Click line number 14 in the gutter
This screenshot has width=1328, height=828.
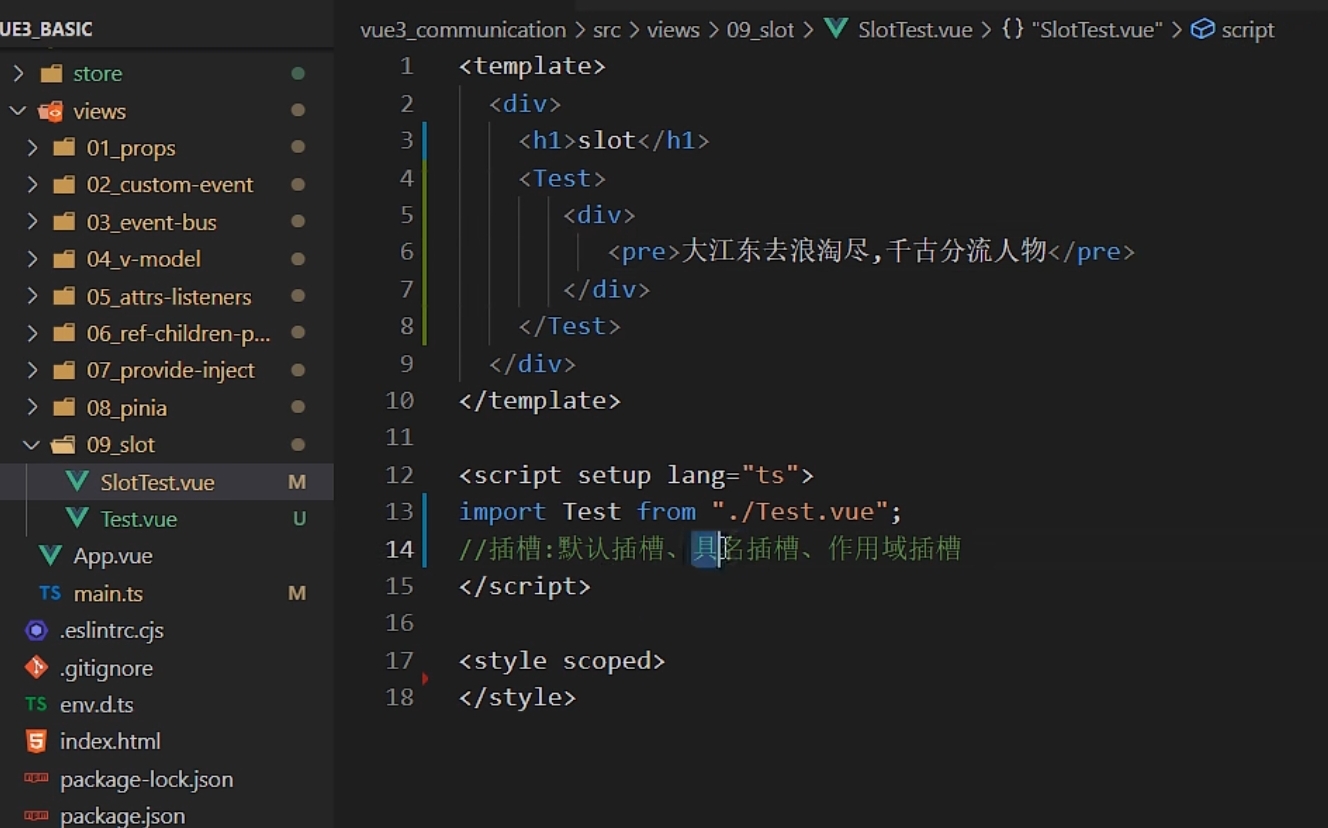click(399, 549)
